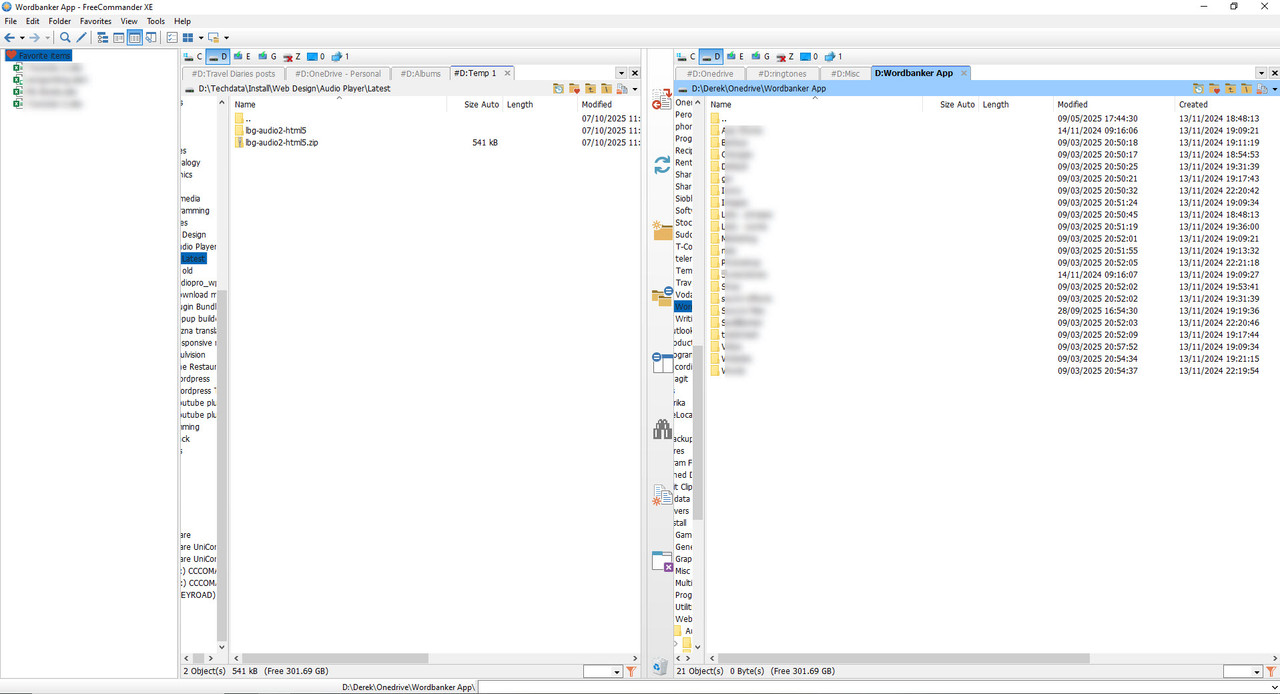The height and width of the screenshot is (694, 1280).
Task: Toggle the single panel layout icon
Action: (x=119, y=38)
